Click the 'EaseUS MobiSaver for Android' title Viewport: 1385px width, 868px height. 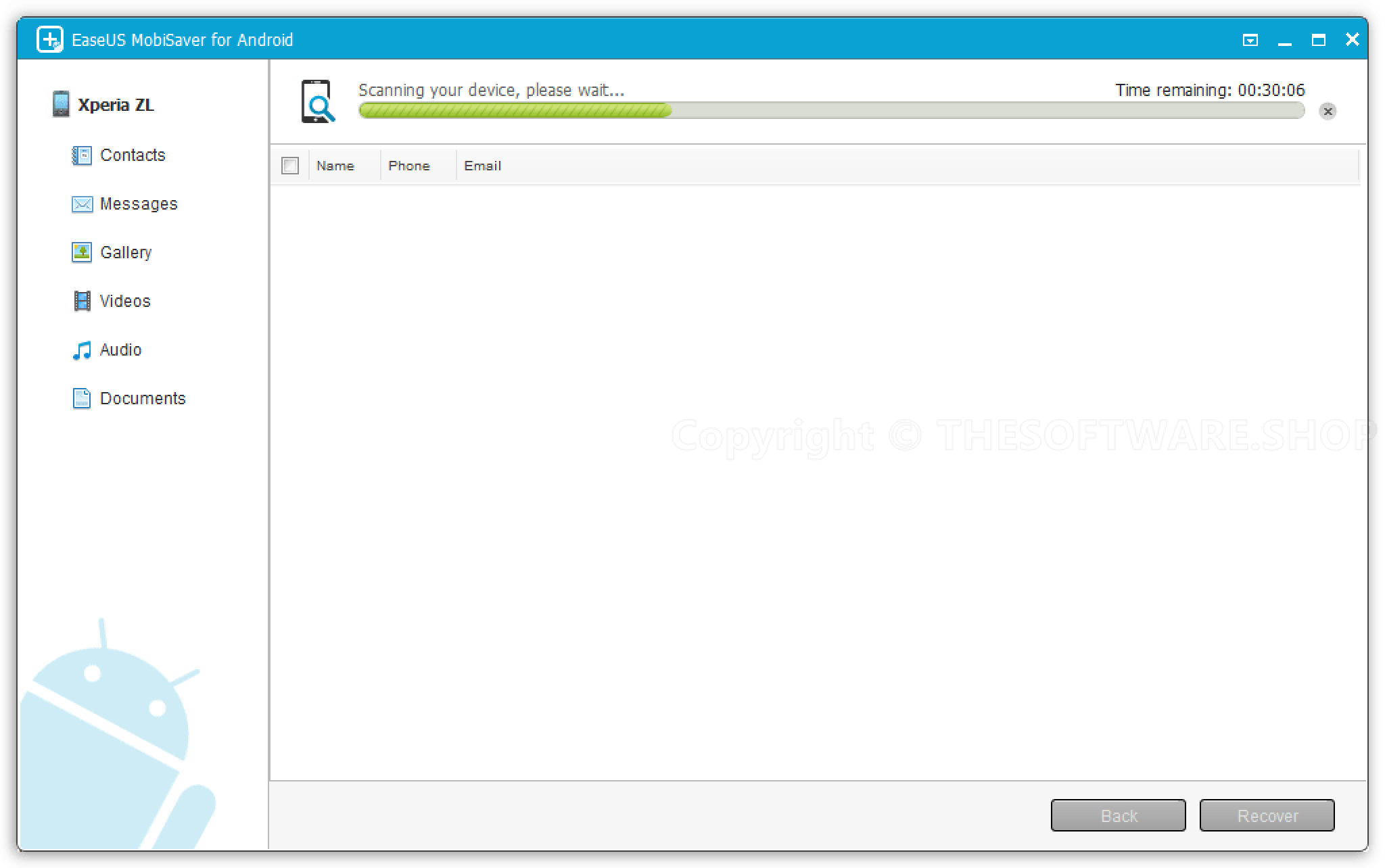tap(183, 41)
